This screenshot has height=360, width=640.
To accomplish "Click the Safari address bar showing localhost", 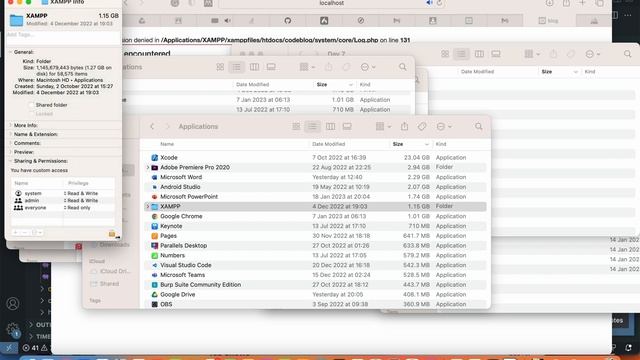I will 331,3.
